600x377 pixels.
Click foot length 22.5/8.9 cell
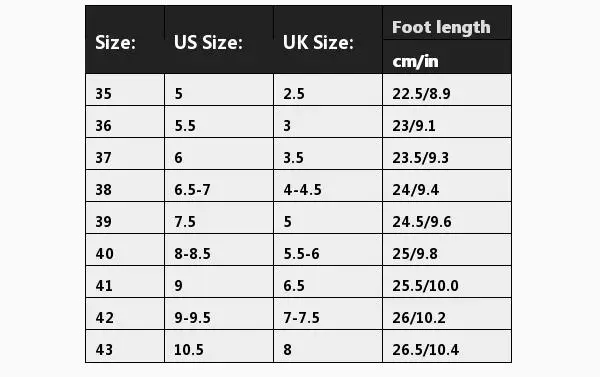click(x=447, y=90)
